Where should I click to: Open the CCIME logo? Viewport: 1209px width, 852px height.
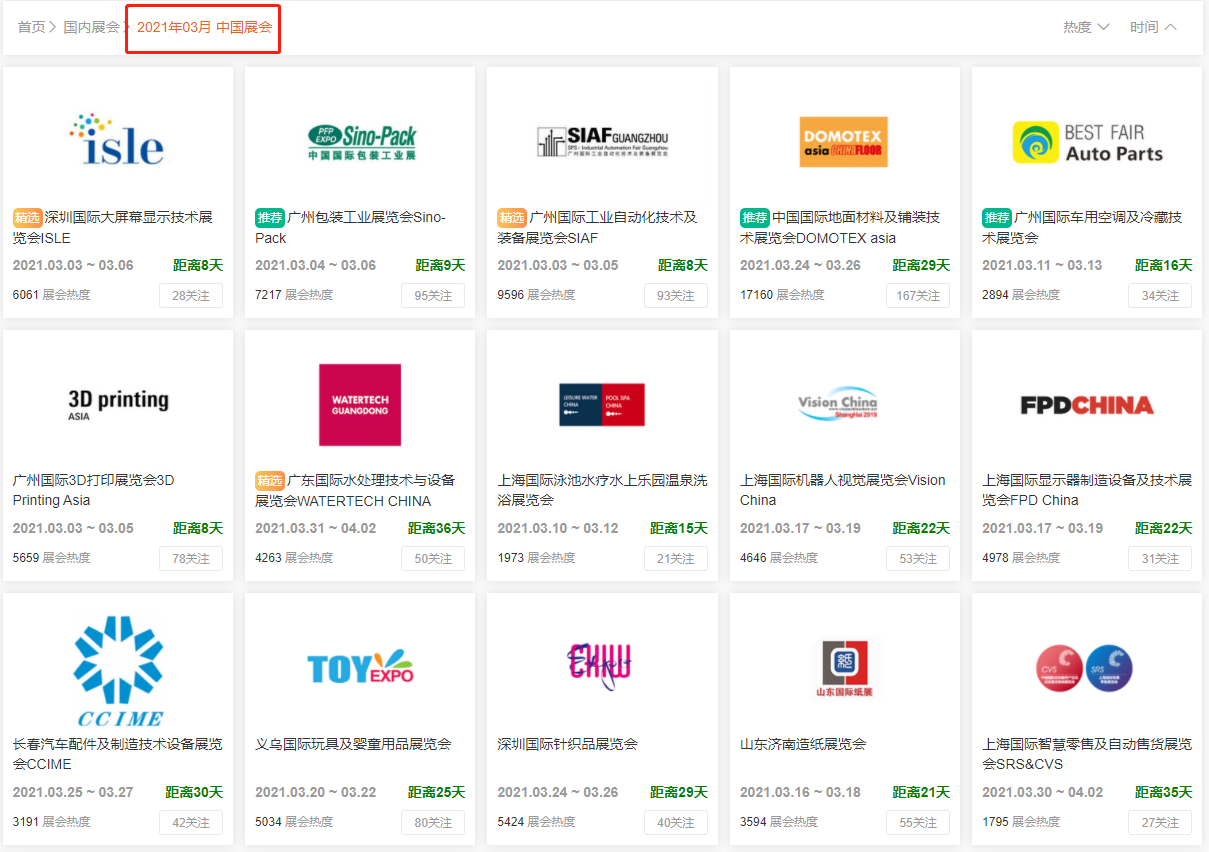tap(119, 670)
